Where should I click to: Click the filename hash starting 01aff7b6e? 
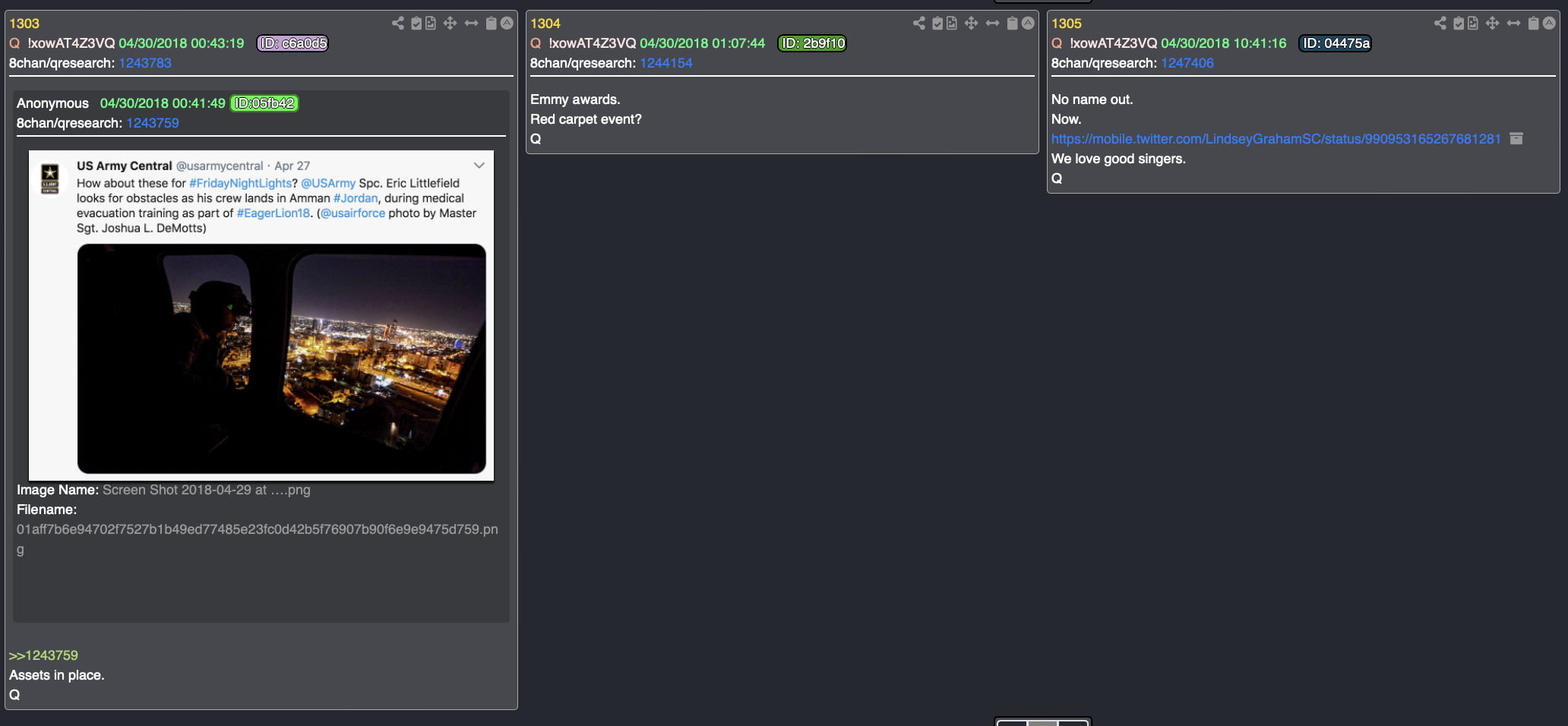click(258, 539)
